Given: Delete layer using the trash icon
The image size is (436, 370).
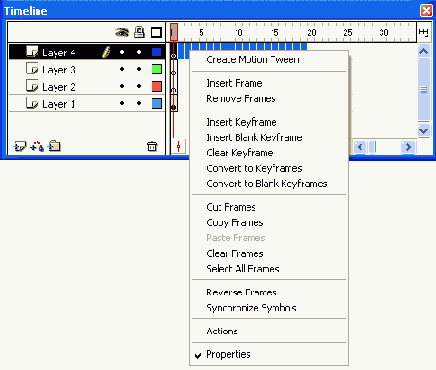Looking at the screenshot, I should click(x=152, y=146).
